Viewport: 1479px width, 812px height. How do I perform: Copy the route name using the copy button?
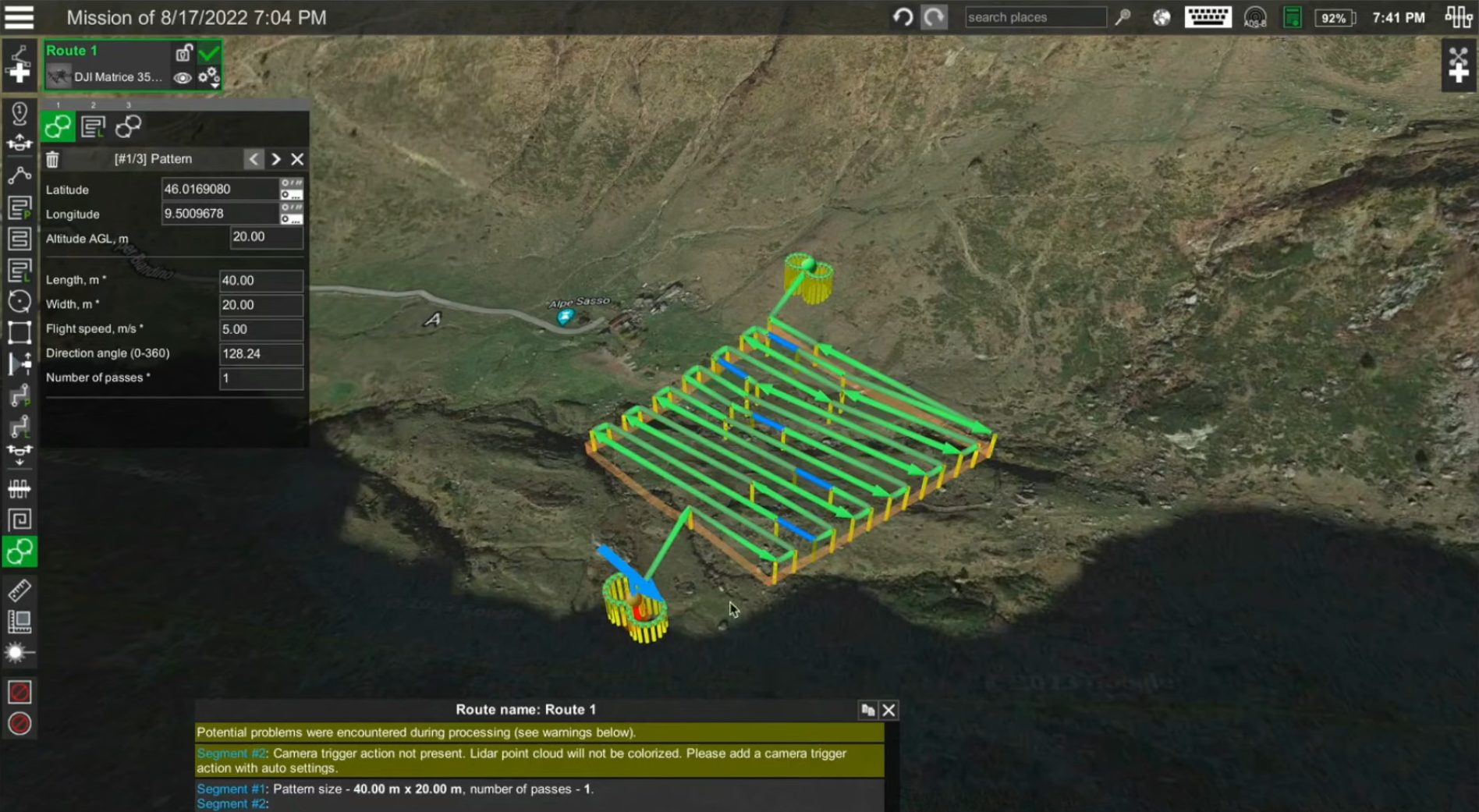click(867, 710)
